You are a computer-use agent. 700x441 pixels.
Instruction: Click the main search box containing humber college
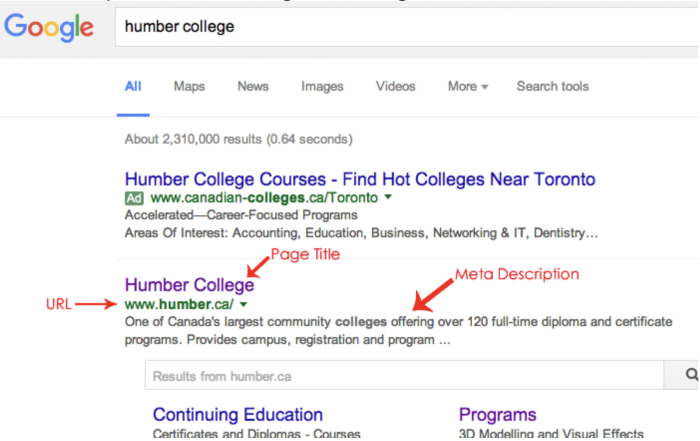coord(407,27)
